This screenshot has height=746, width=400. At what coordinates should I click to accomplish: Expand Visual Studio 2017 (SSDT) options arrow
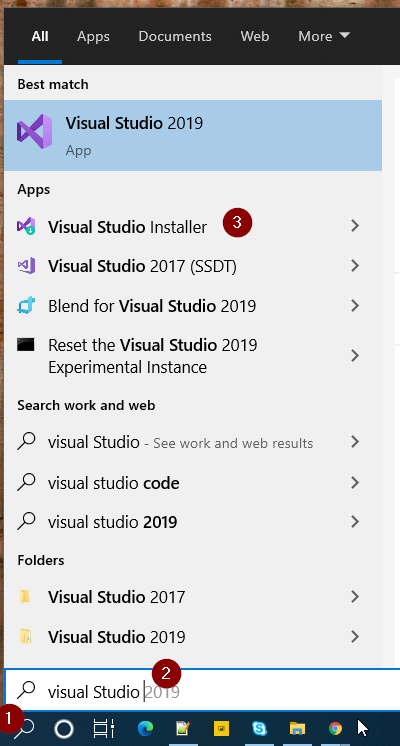point(355,265)
